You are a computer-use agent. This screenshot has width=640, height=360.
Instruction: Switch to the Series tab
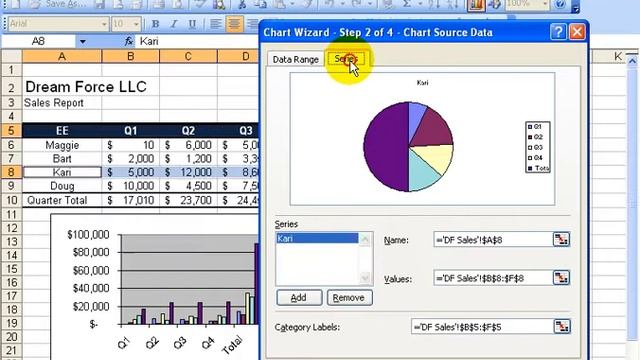point(346,59)
